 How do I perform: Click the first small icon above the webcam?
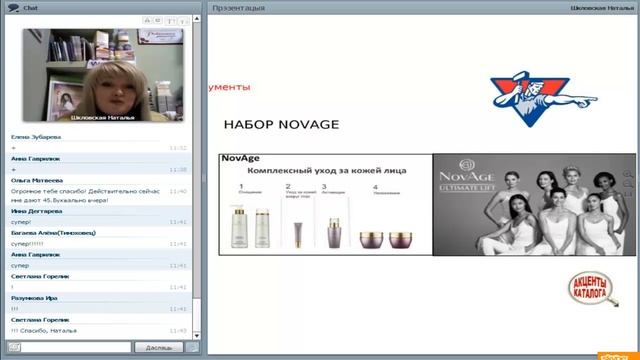coord(147,20)
